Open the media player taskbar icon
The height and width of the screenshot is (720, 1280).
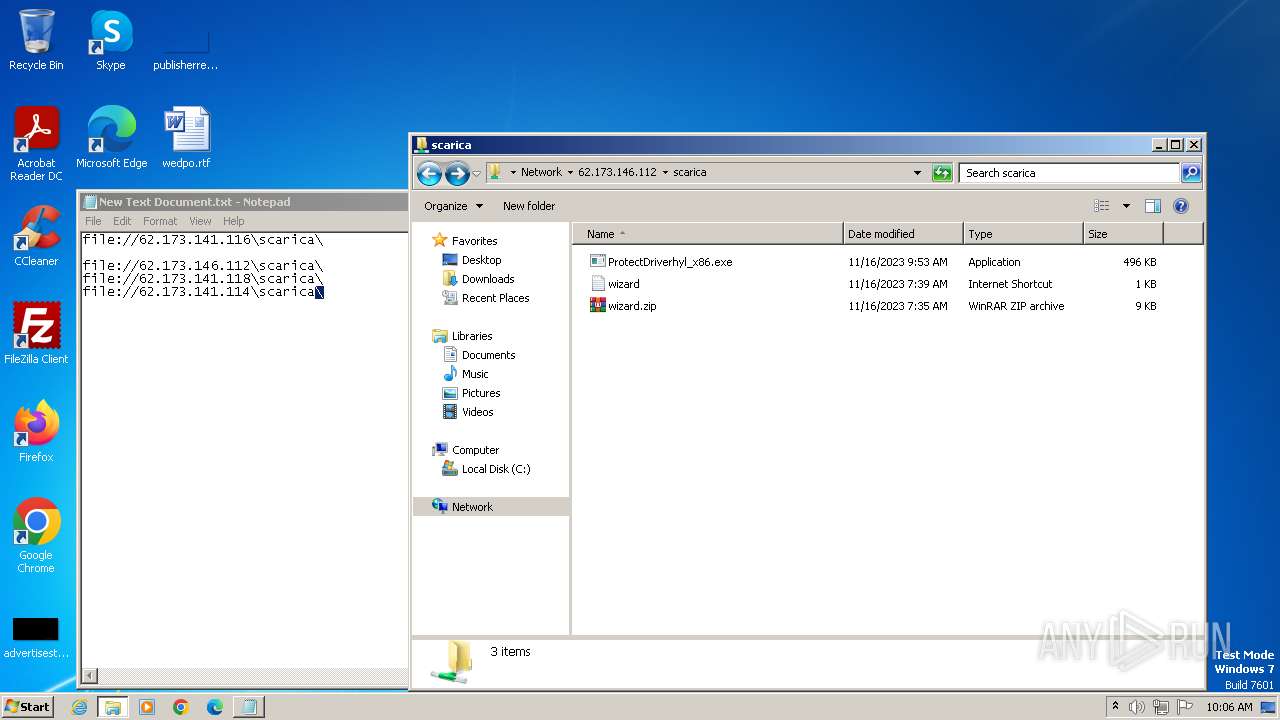click(x=147, y=707)
